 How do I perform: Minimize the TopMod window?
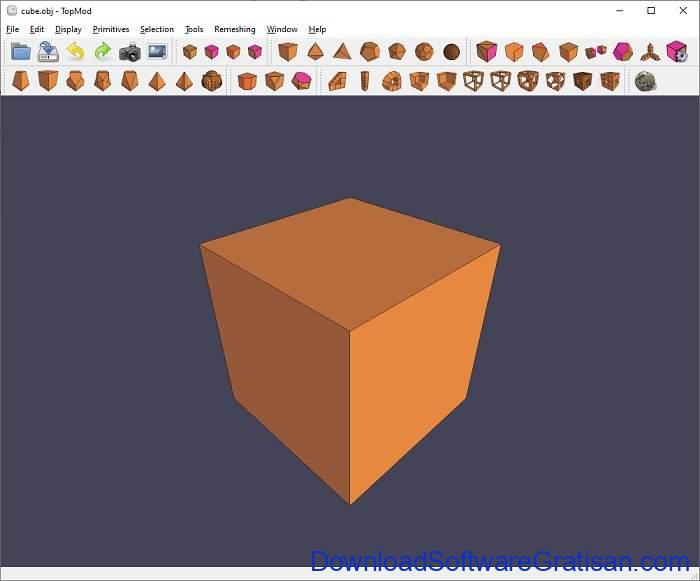(x=620, y=11)
